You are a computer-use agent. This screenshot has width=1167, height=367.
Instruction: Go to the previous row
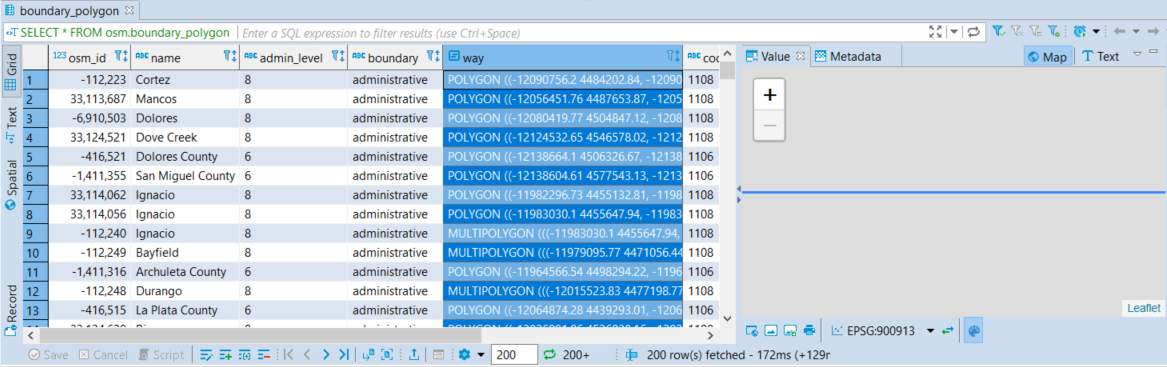(307, 355)
